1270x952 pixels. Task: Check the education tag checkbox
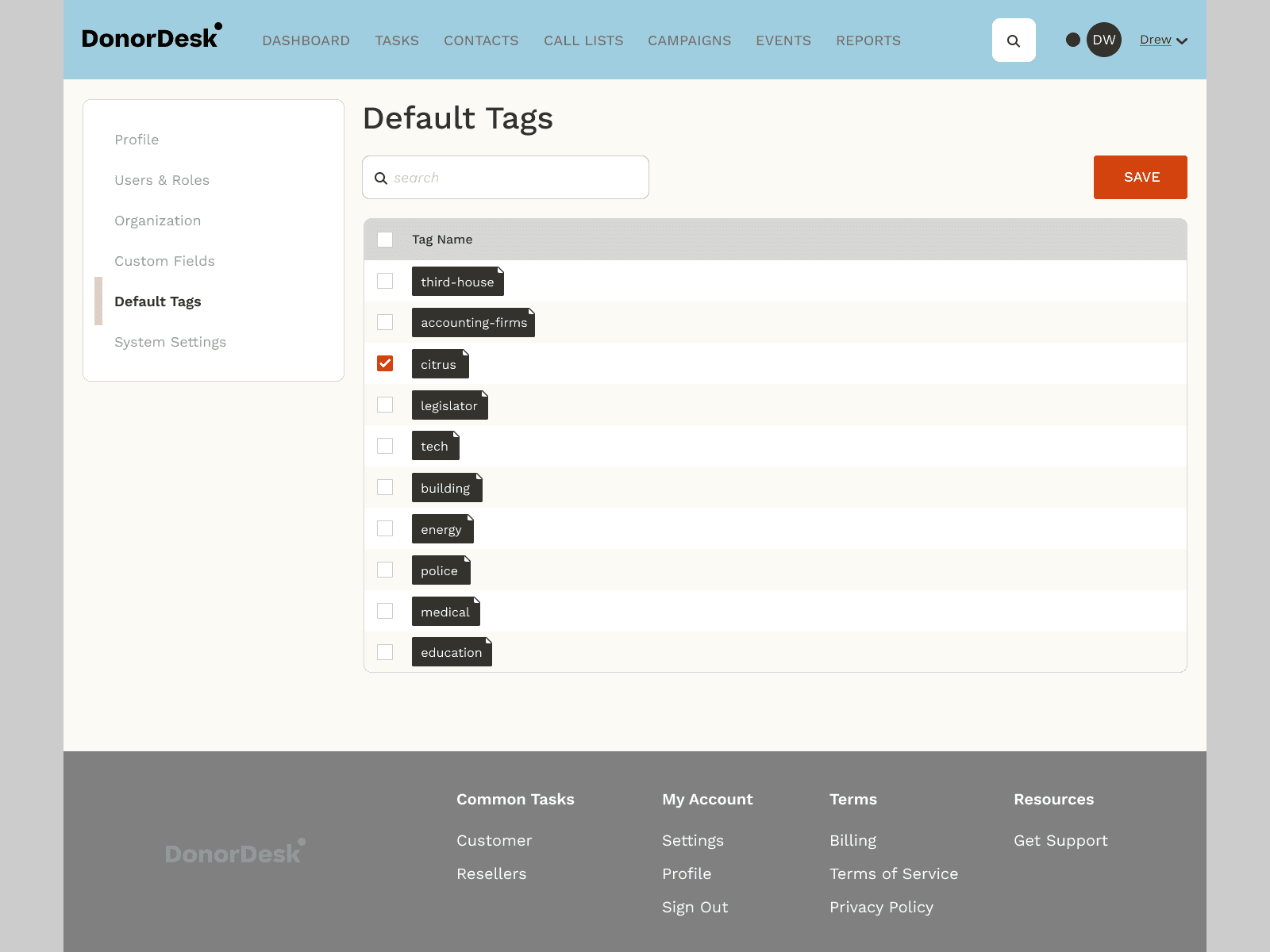[x=385, y=652]
